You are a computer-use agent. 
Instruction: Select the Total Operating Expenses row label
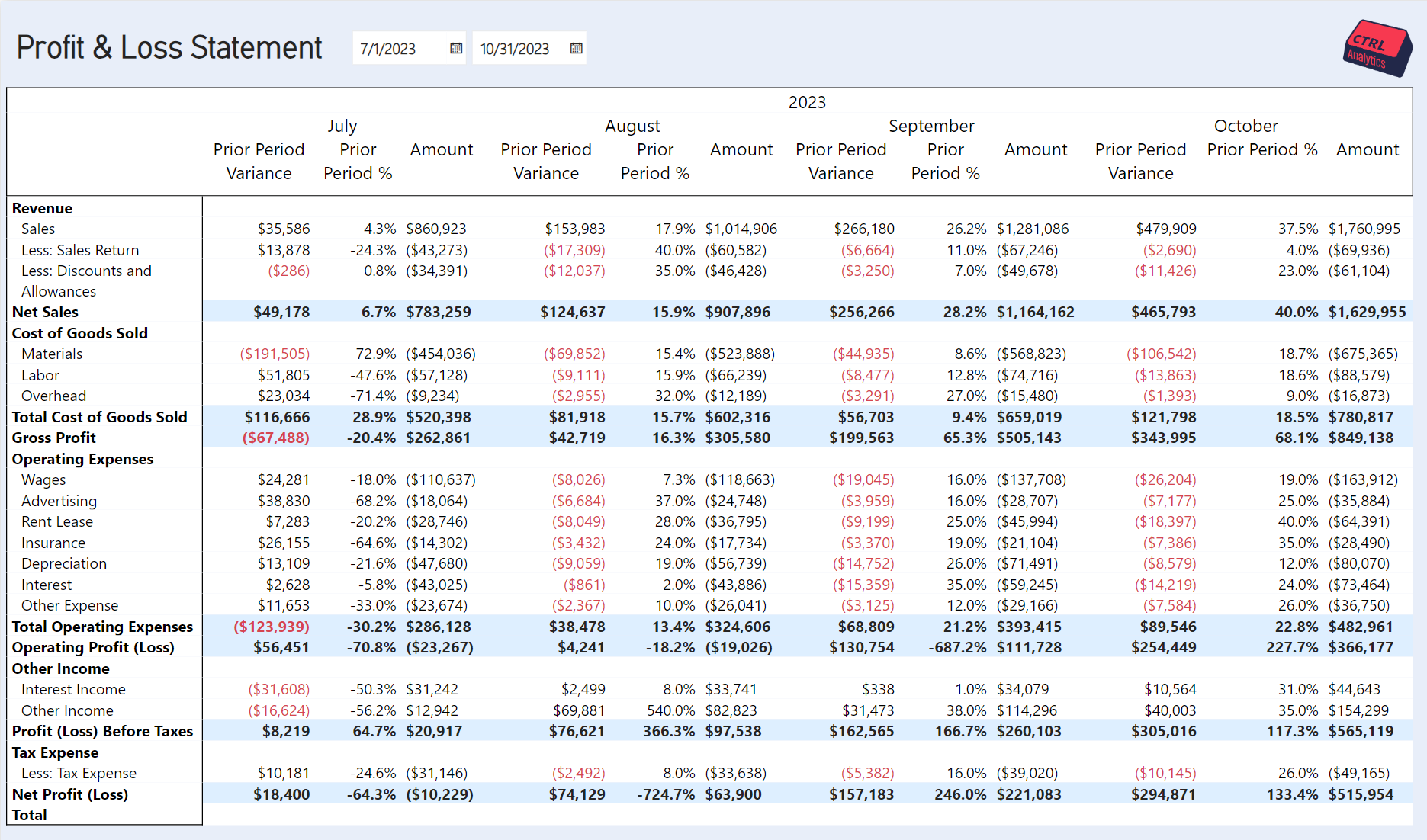coord(103,627)
